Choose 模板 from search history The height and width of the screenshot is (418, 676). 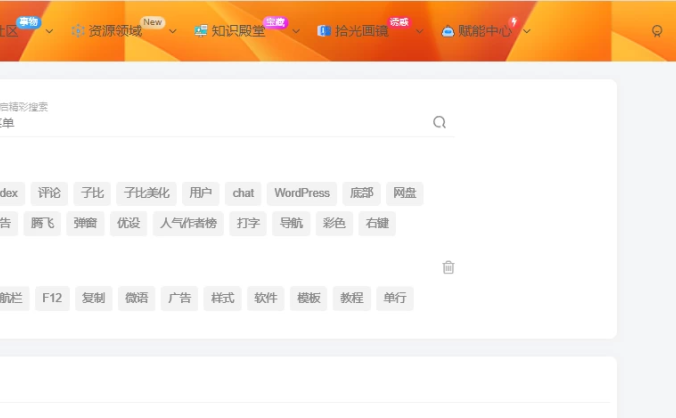(309, 298)
